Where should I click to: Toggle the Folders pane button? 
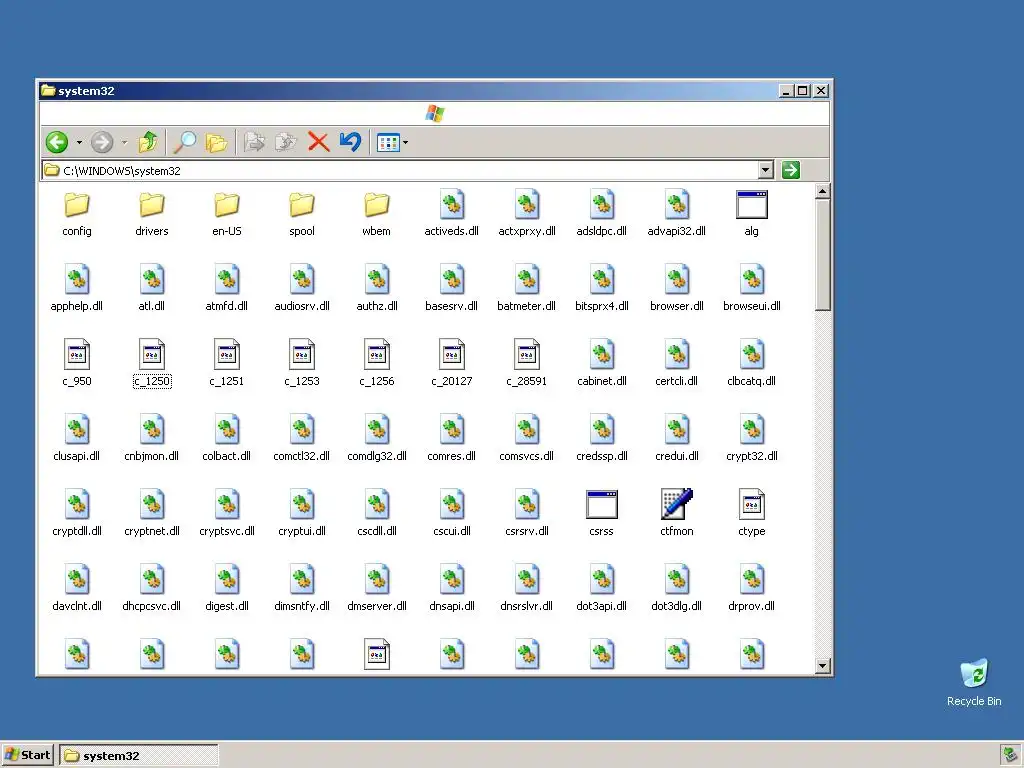pos(216,142)
